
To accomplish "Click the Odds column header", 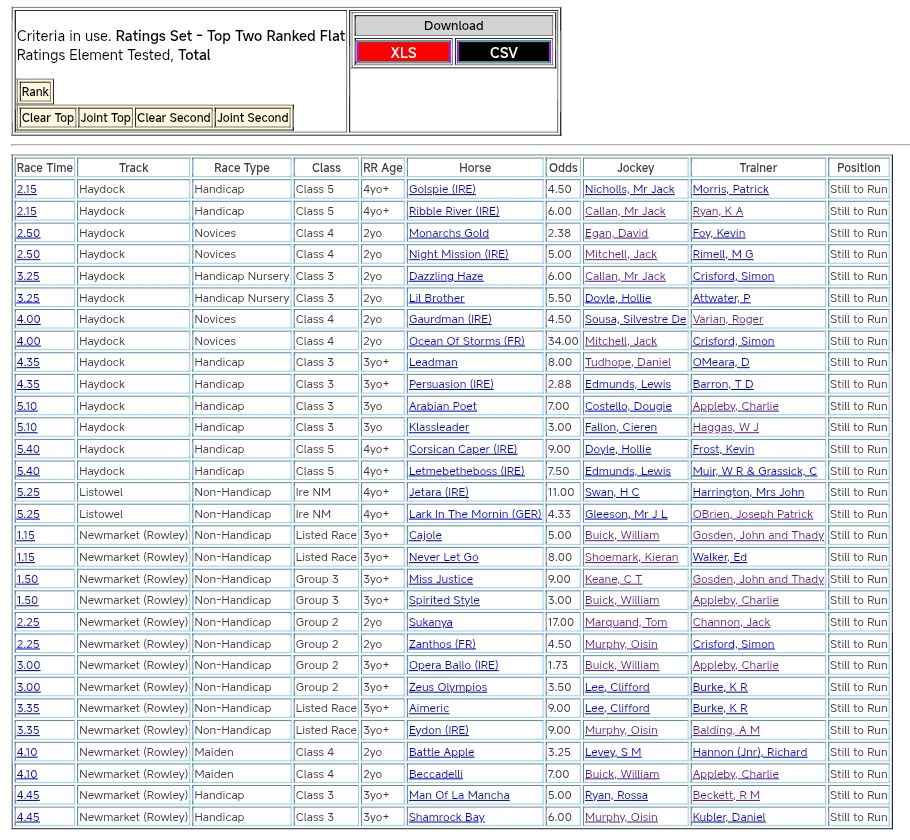I will tap(563, 168).
